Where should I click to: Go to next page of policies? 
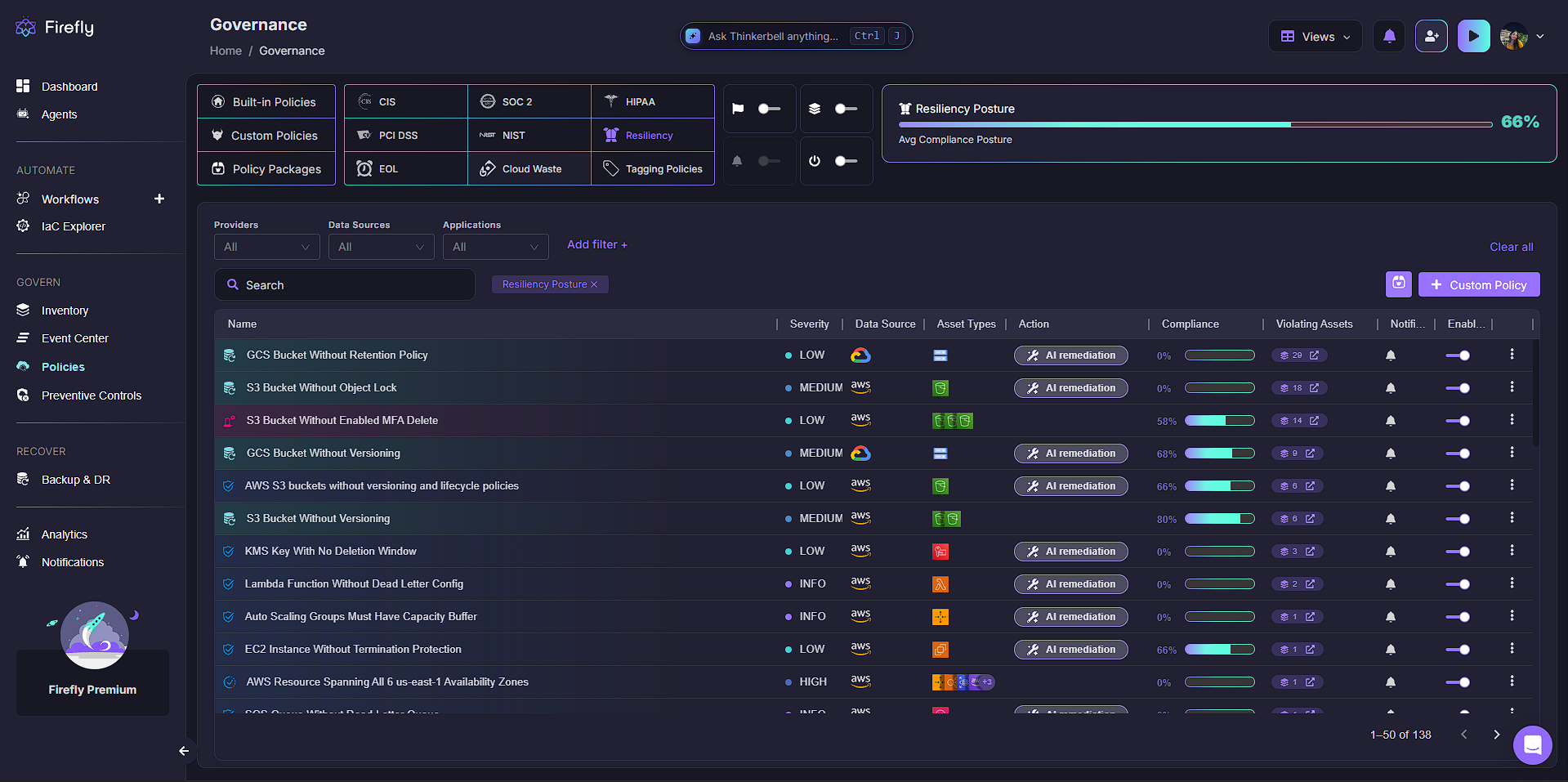[x=1496, y=735]
